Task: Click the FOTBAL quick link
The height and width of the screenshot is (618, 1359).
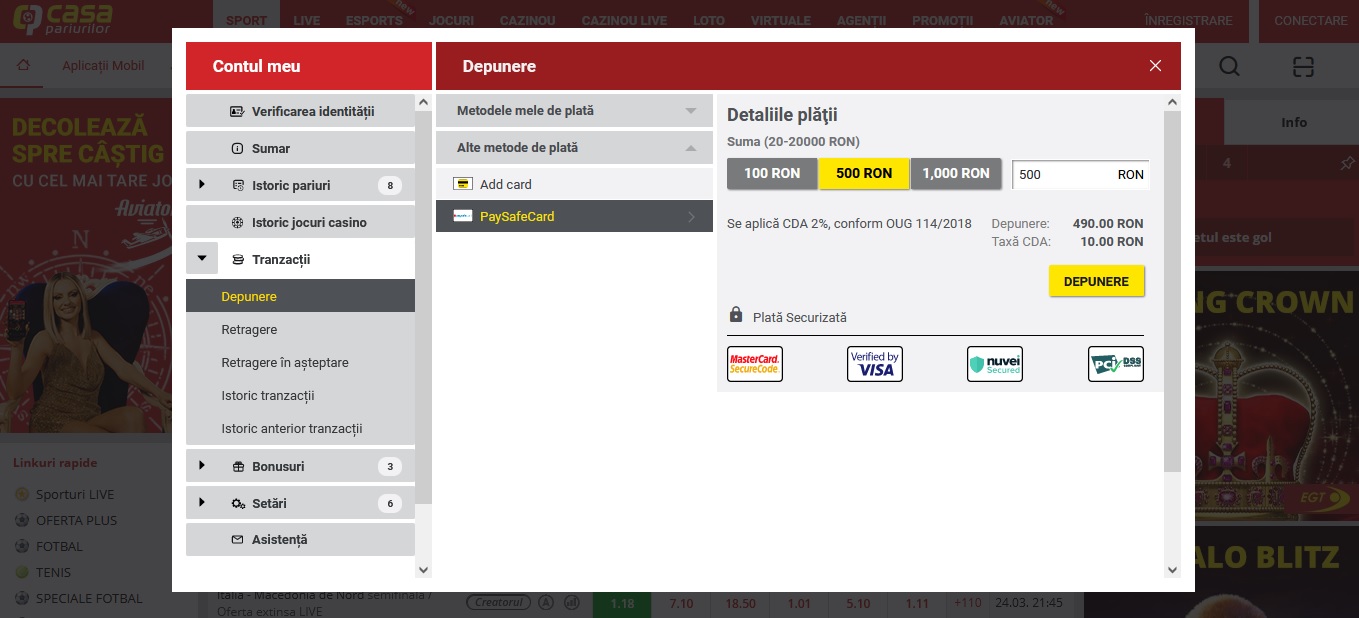Action: pyautogui.click(x=59, y=546)
